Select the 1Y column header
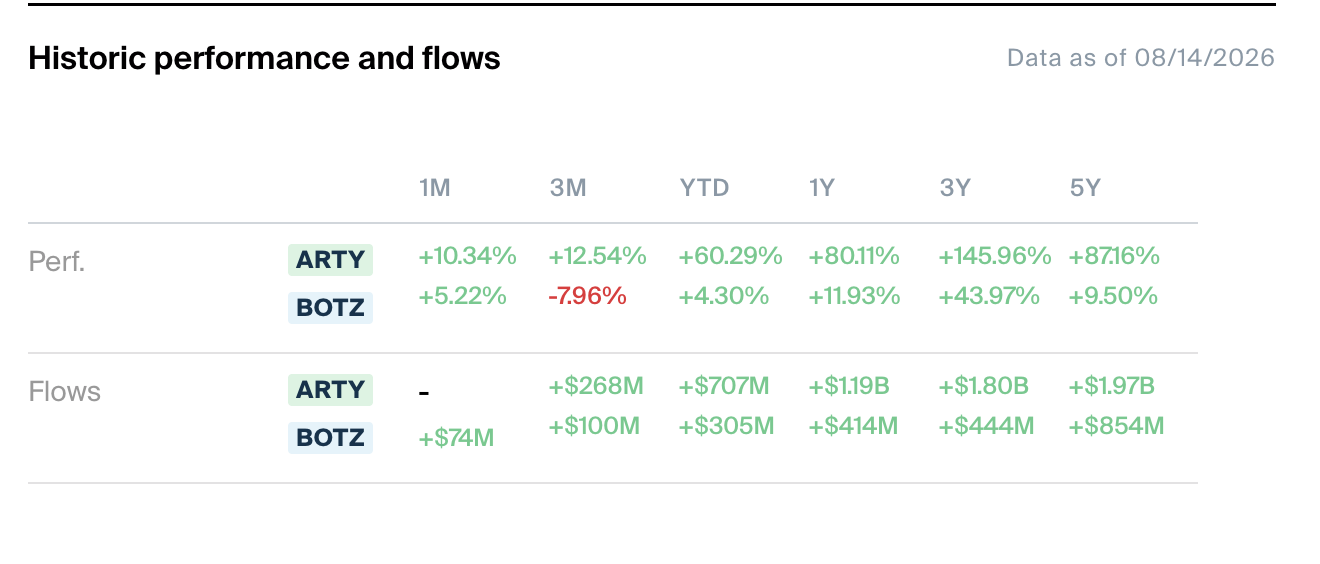The height and width of the screenshot is (564, 1320). pos(821,188)
